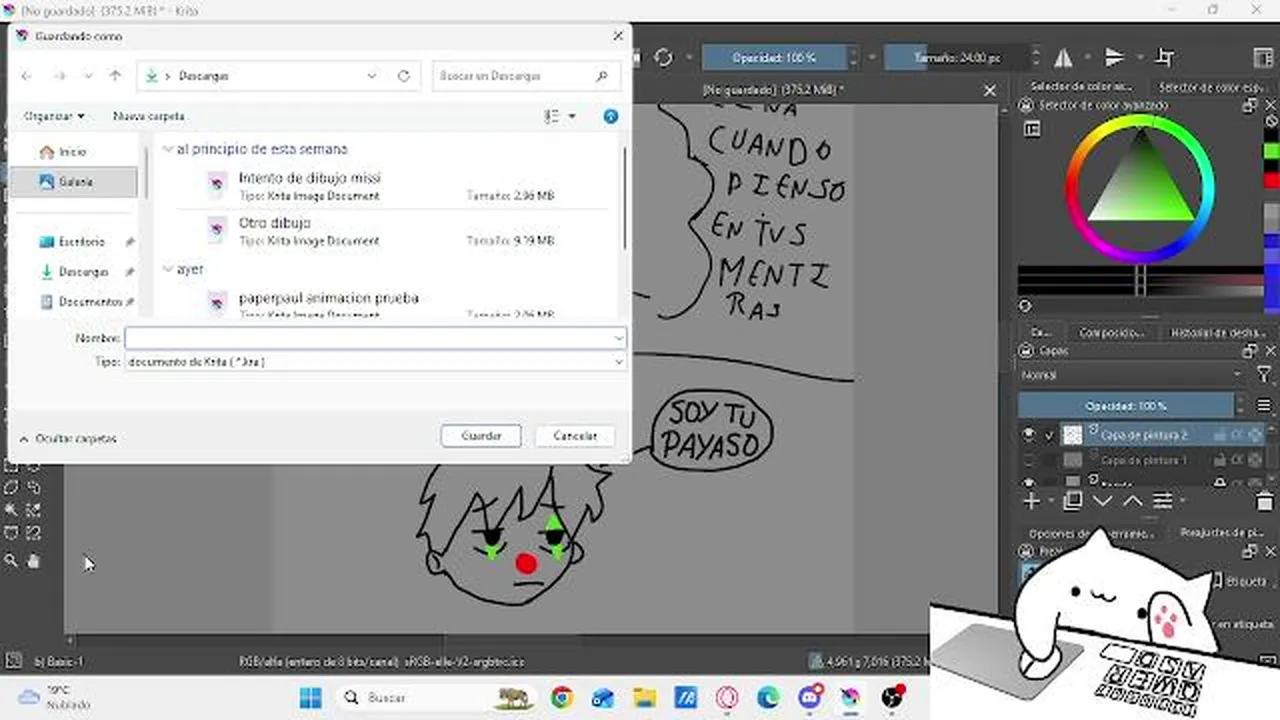Select the zoom tool in Krita toolbox
The height and width of the screenshot is (720, 1280).
pyautogui.click(x=12, y=561)
